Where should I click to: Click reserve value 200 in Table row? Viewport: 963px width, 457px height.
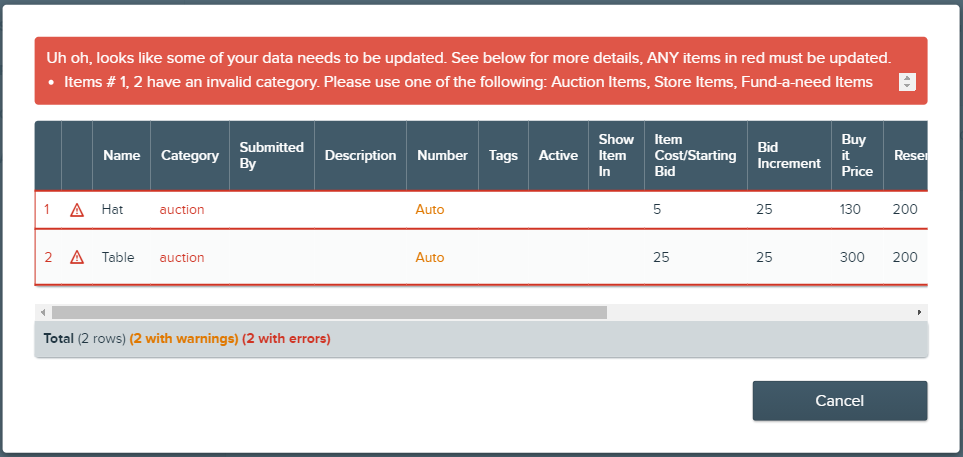click(x=905, y=257)
